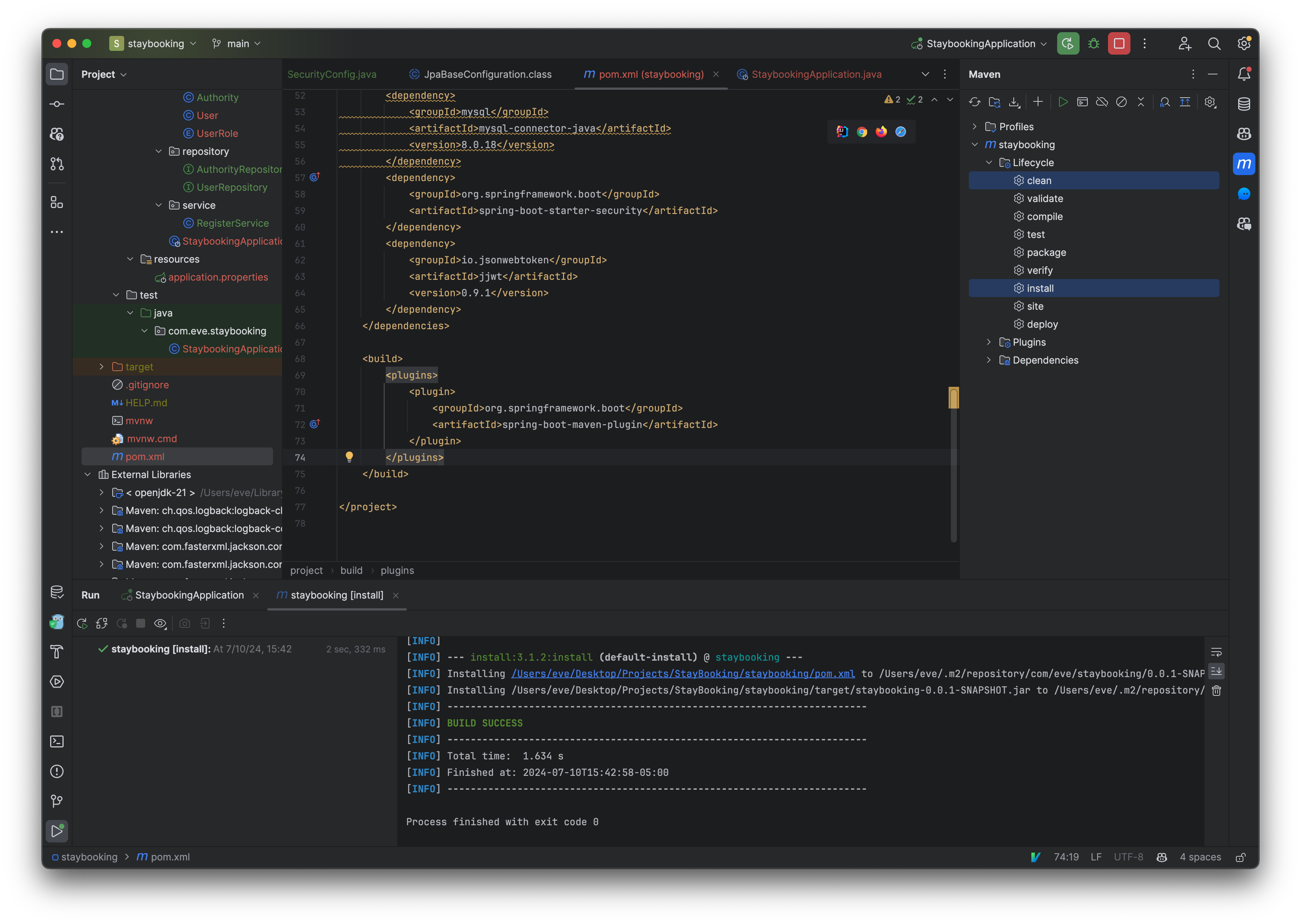Click the 74:19 caret position indicator

click(x=1066, y=857)
